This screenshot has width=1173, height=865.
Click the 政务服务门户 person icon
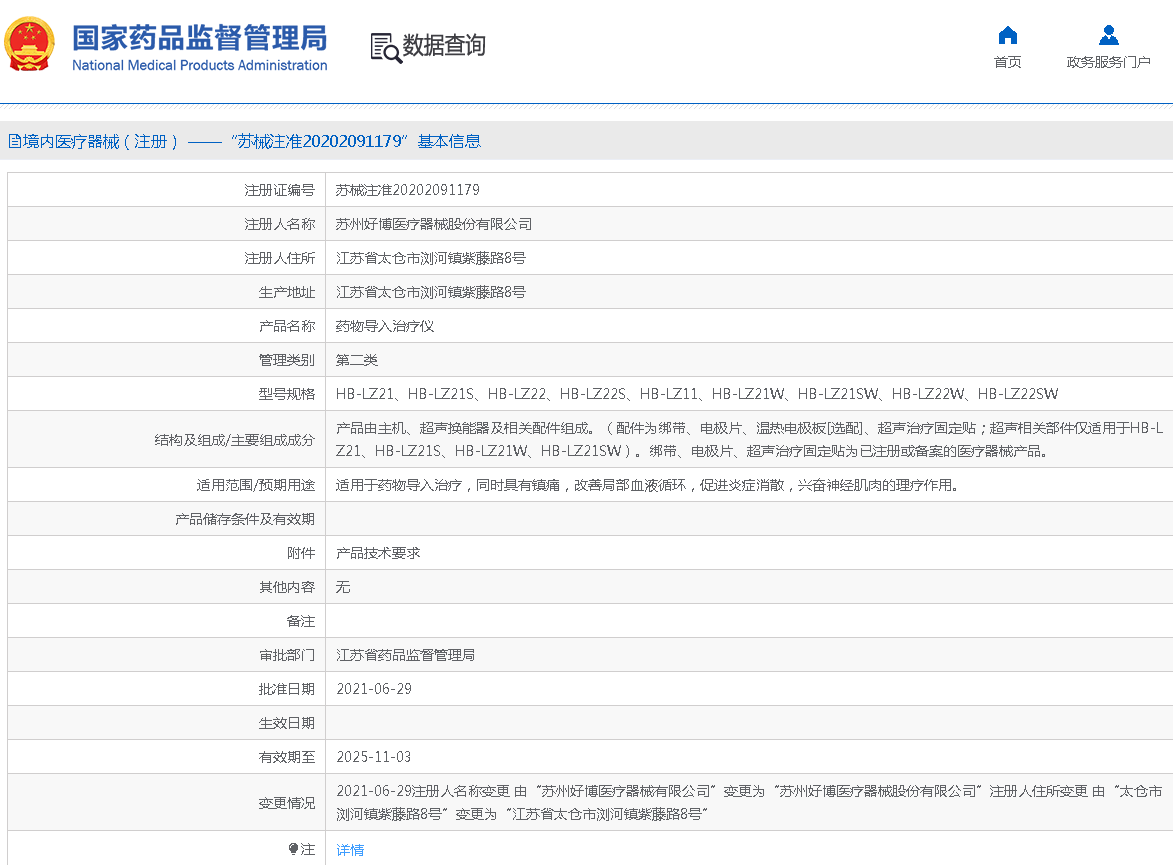click(x=1108, y=36)
